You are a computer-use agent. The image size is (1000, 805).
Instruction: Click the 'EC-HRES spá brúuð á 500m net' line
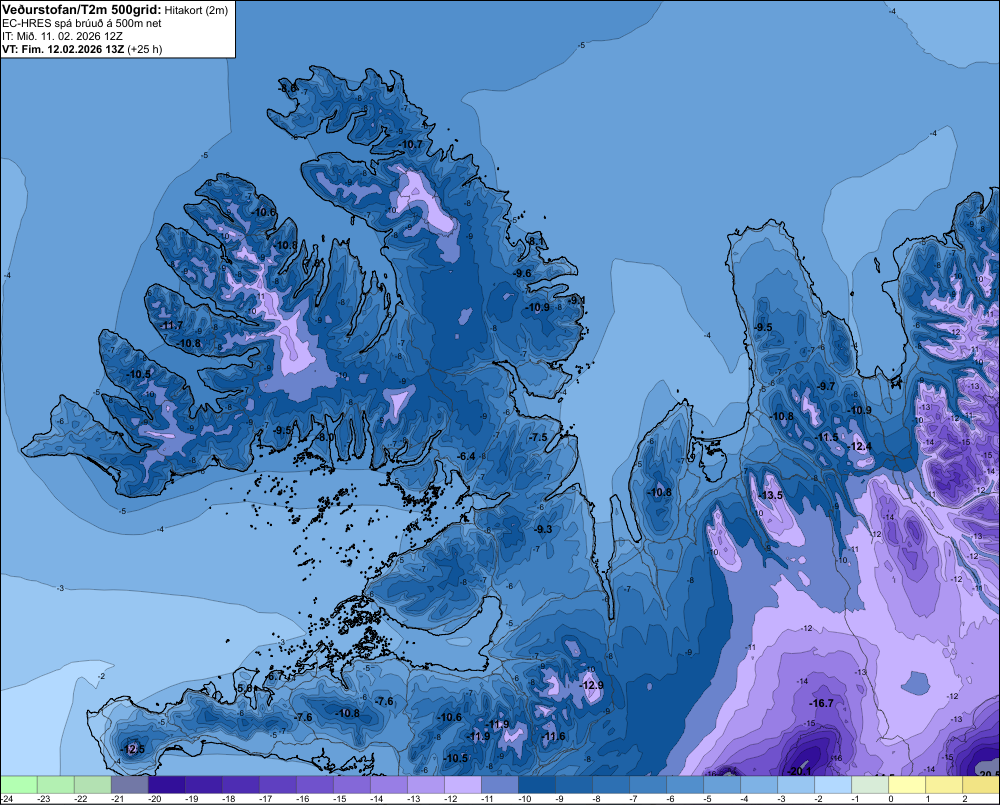(82, 24)
